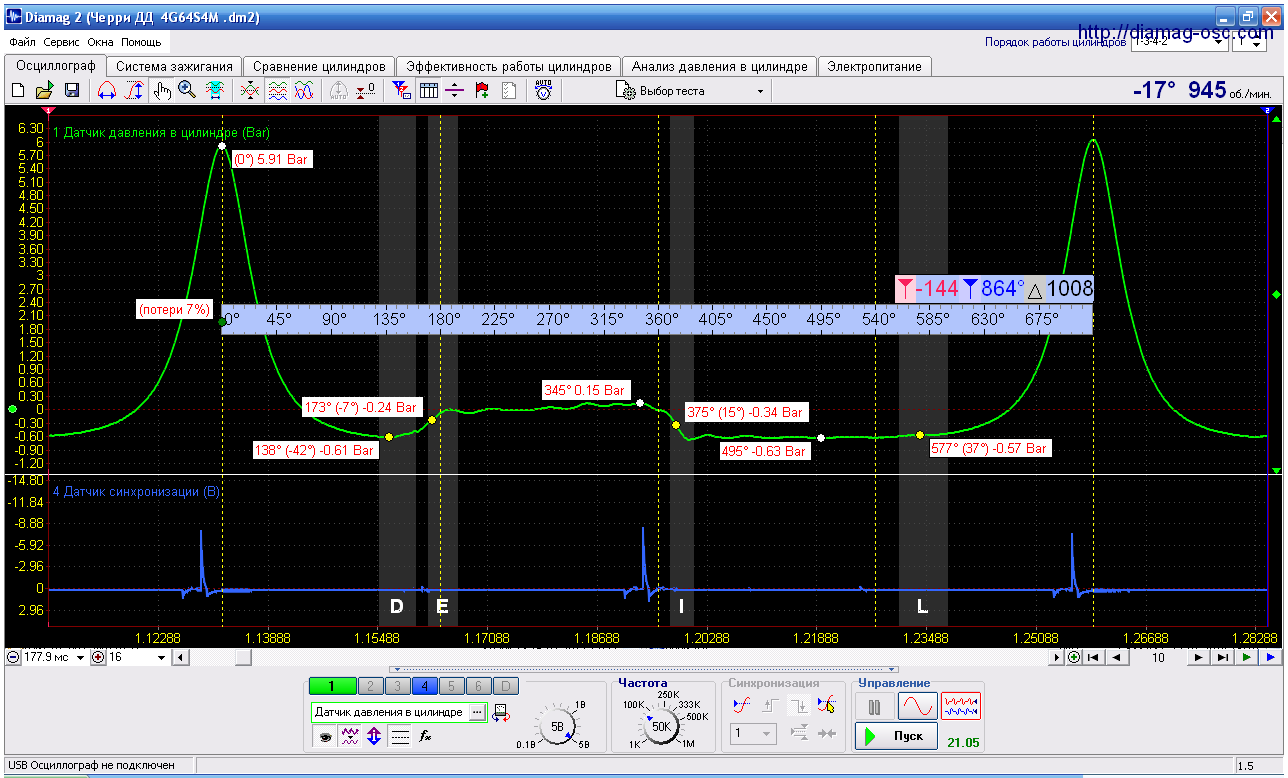The height and width of the screenshot is (778, 1288).
Task: Open the Эффективность работы цилиндров tab
Action: (508, 66)
